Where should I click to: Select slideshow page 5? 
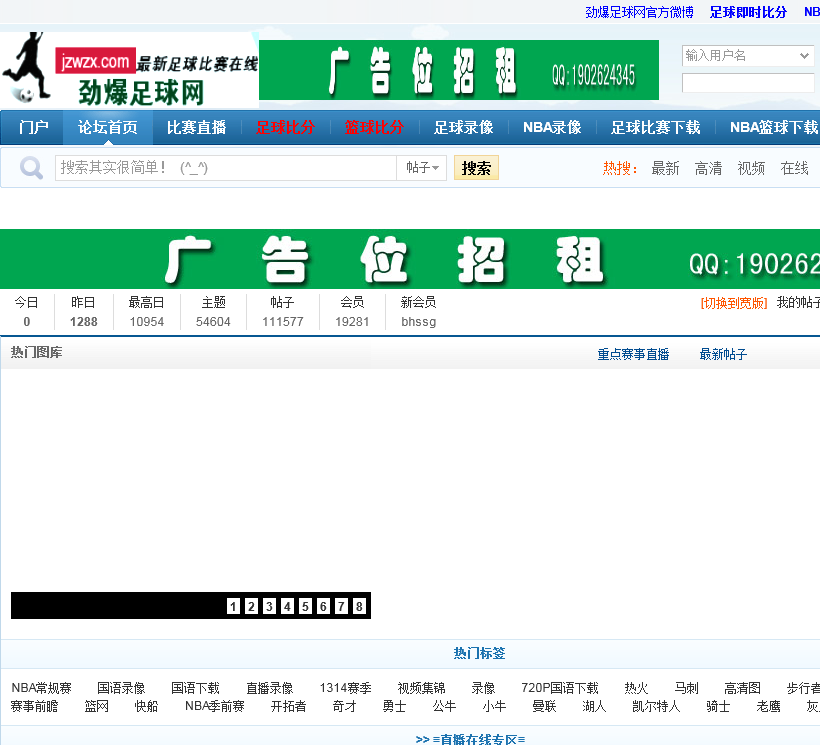[305, 606]
